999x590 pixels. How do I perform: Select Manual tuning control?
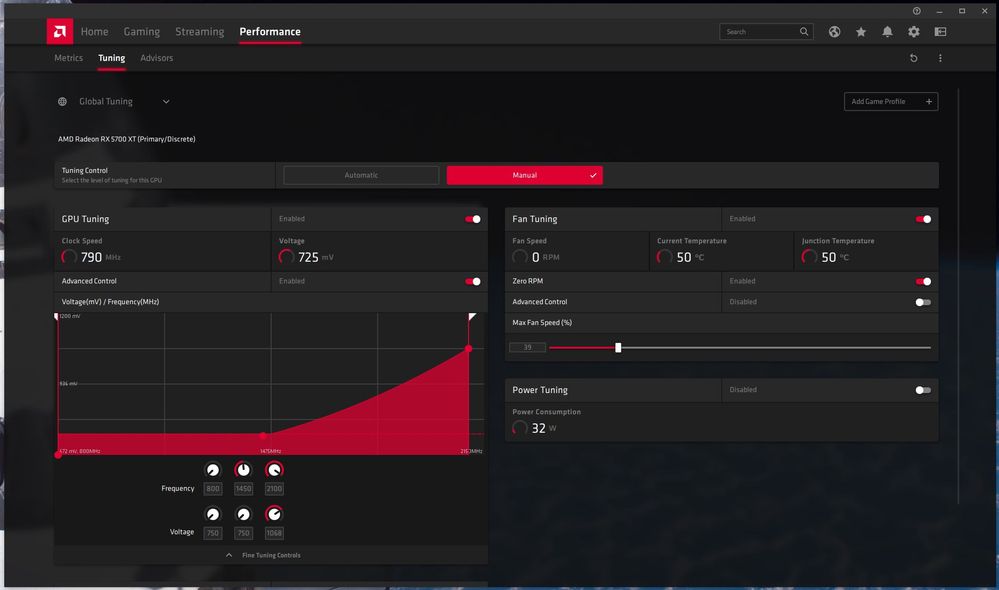524,175
